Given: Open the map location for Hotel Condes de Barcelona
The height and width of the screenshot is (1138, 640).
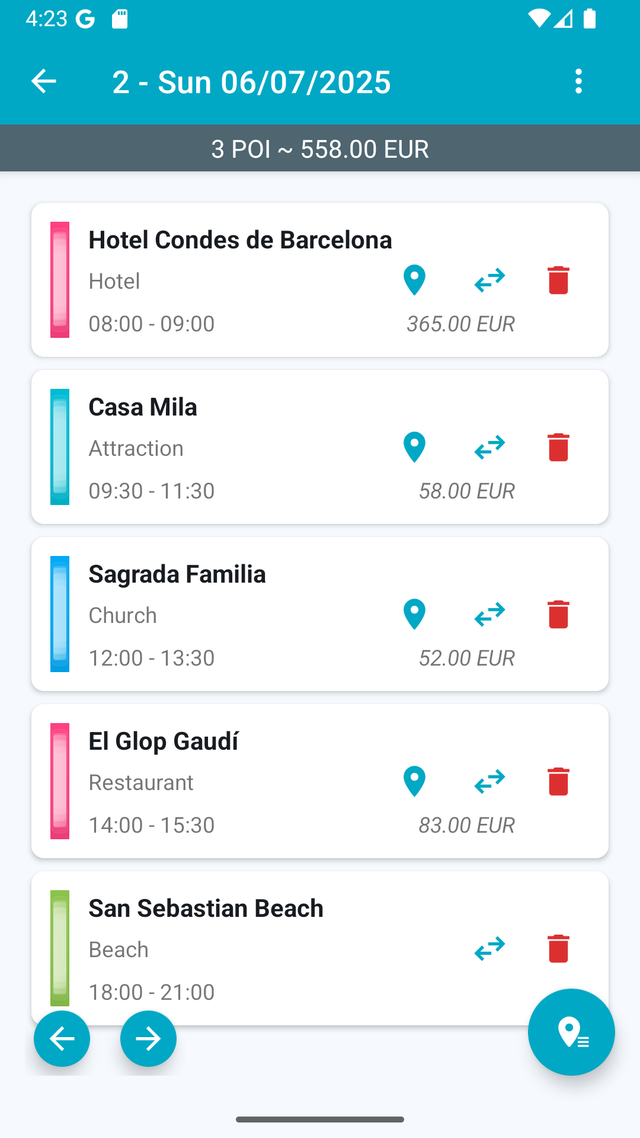Looking at the screenshot, I should [415, 280].
